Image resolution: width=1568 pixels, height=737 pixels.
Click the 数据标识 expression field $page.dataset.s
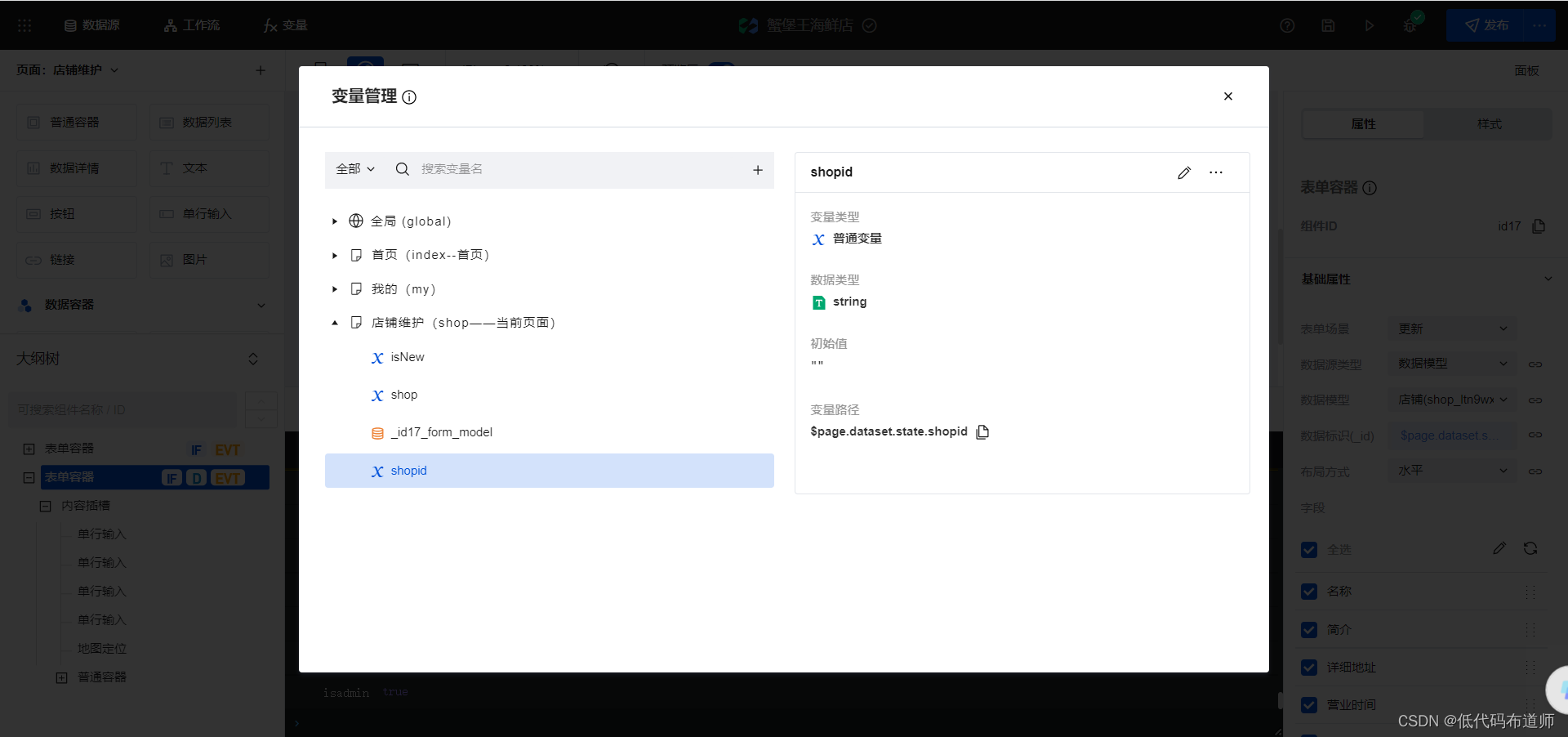click(x=1452, y=435)
